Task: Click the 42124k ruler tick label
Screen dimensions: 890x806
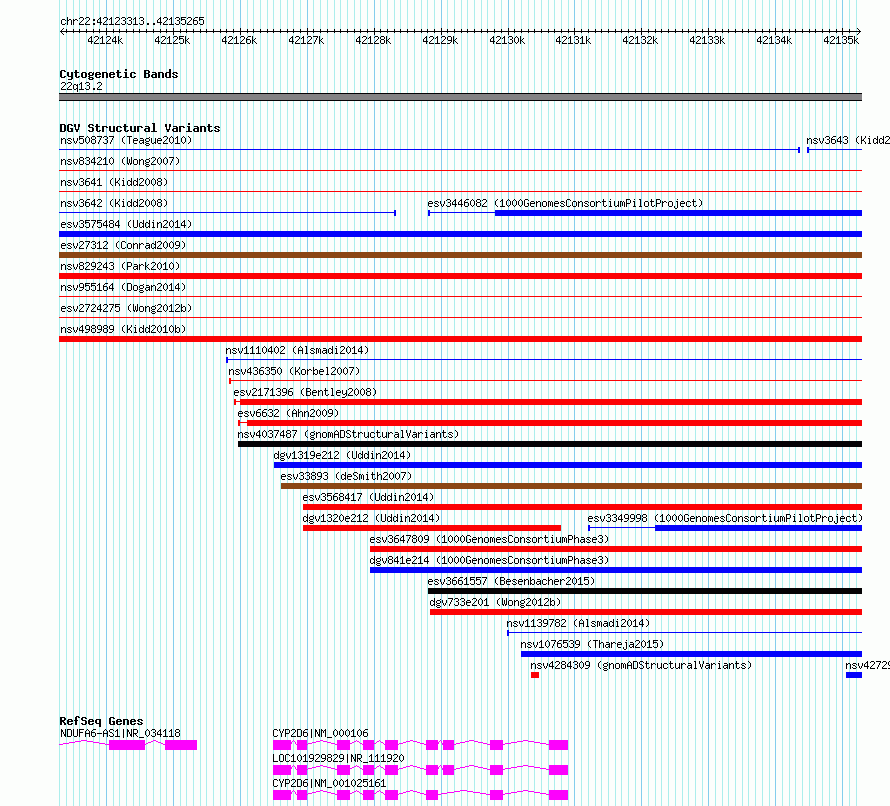Action: pos(105,40)
